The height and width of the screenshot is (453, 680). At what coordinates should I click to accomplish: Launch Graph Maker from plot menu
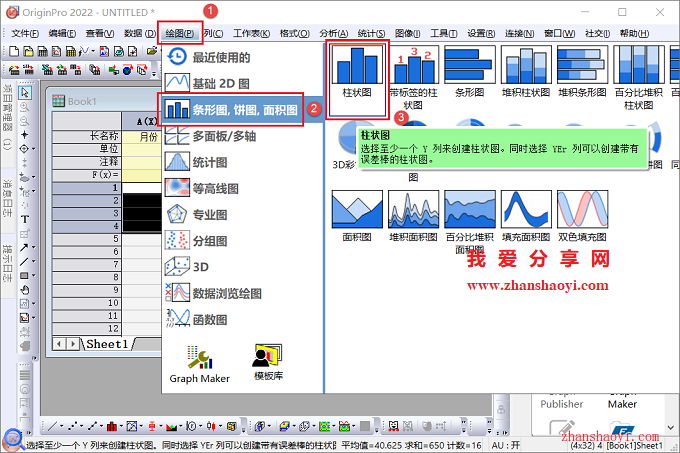point(199,364)
